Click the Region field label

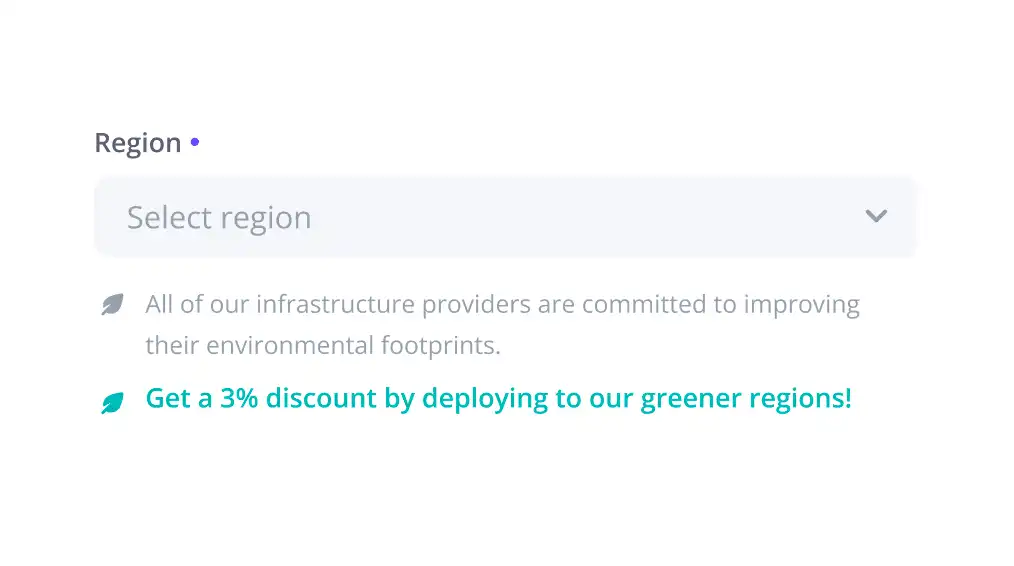138,144
